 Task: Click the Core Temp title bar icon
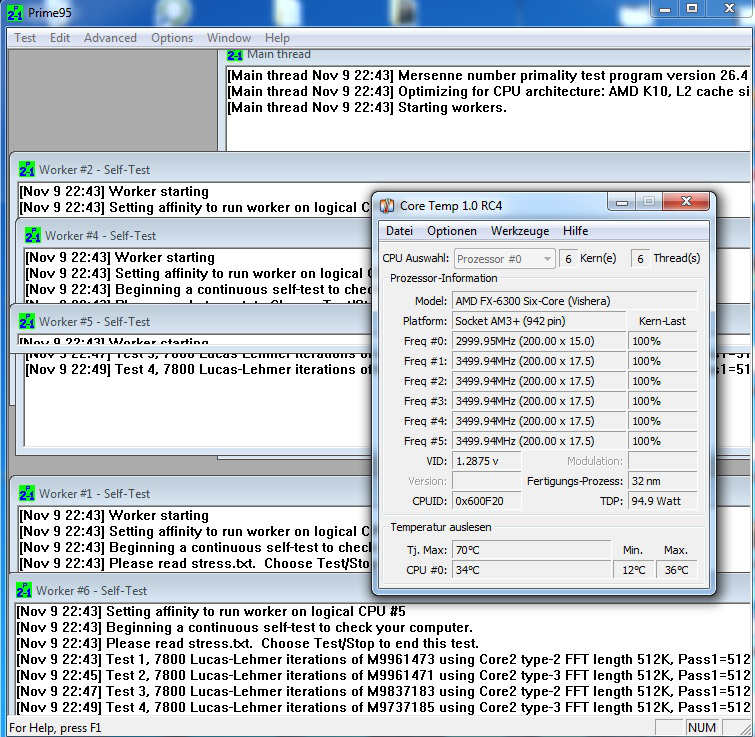click(x=387, y=206)
